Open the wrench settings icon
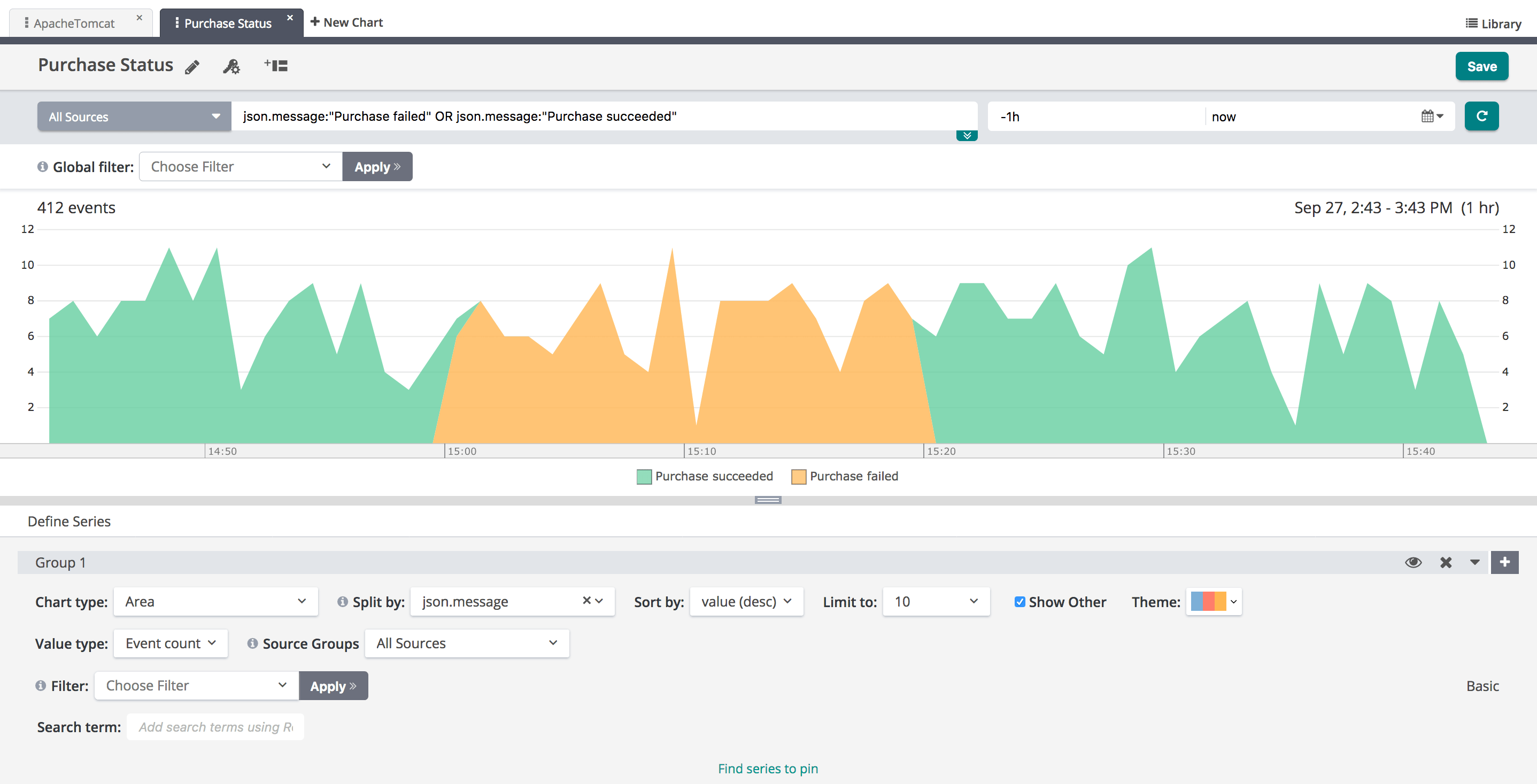The width and height of the screenshot is (1537, 784). (x=231, y=66)
